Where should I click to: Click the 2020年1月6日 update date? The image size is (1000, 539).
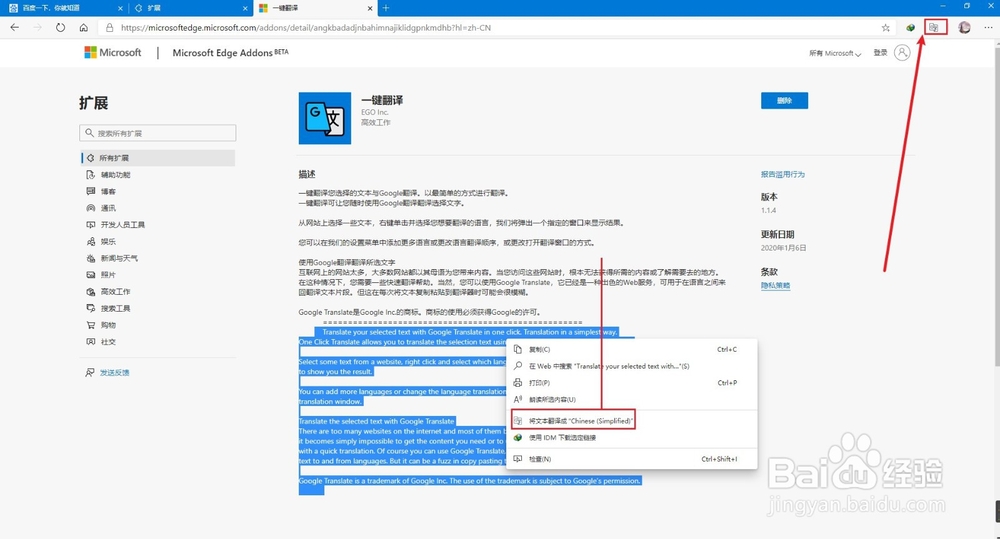783,247
